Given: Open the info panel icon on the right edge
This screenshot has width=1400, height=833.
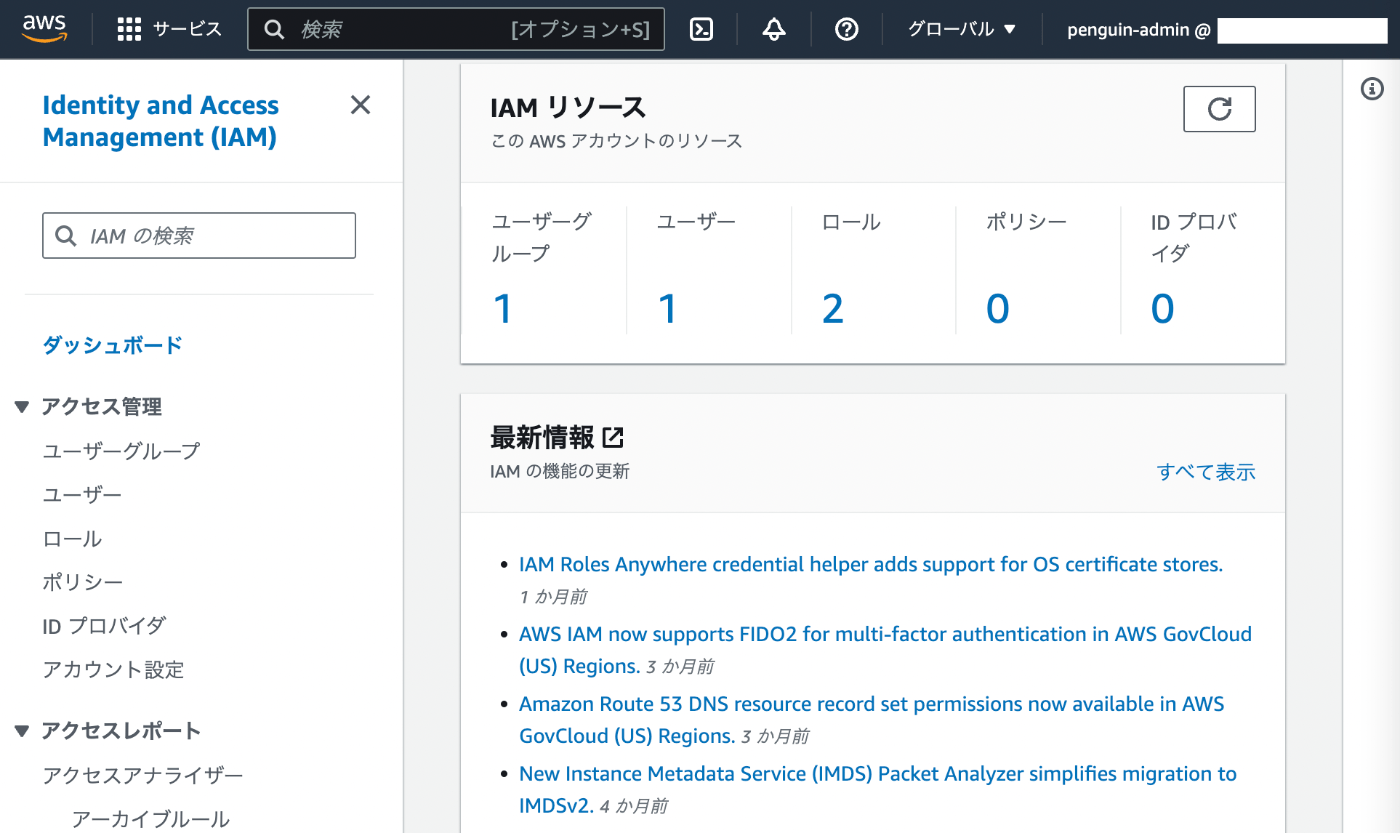Looking at the screenshot, I should (1372, 89).
